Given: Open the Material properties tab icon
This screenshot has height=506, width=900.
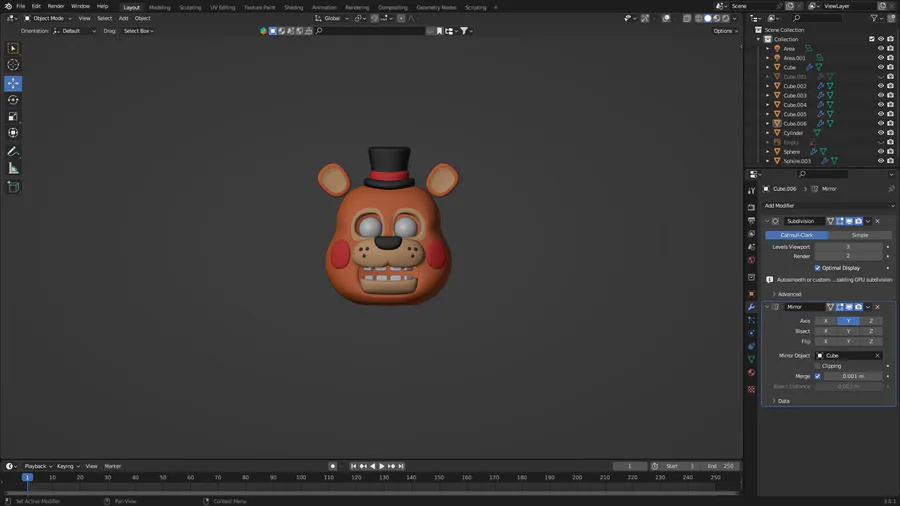Looking at the screenshot, I should [x=751, y=373].
